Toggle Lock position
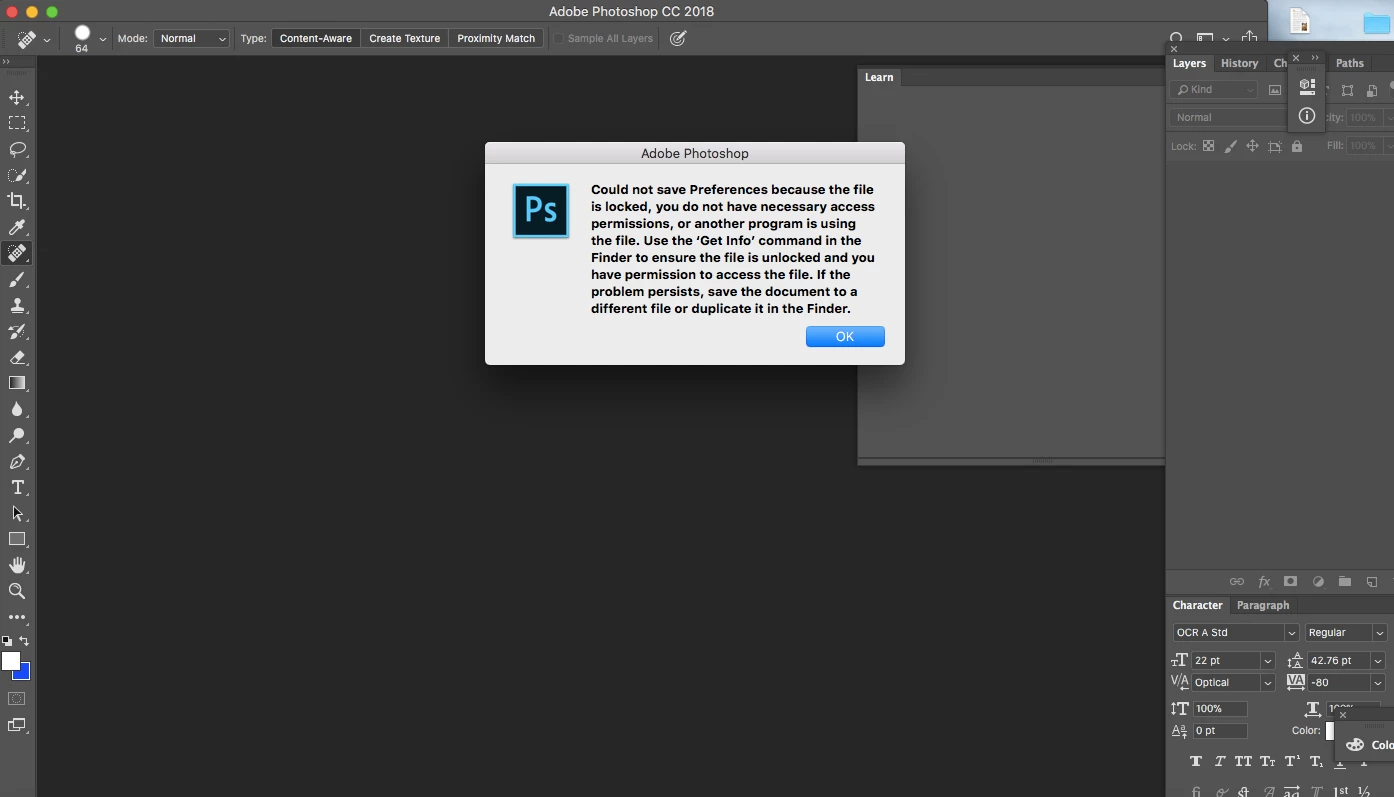The height and width of the screenshot is (797, 1394). coord(1252,146)
